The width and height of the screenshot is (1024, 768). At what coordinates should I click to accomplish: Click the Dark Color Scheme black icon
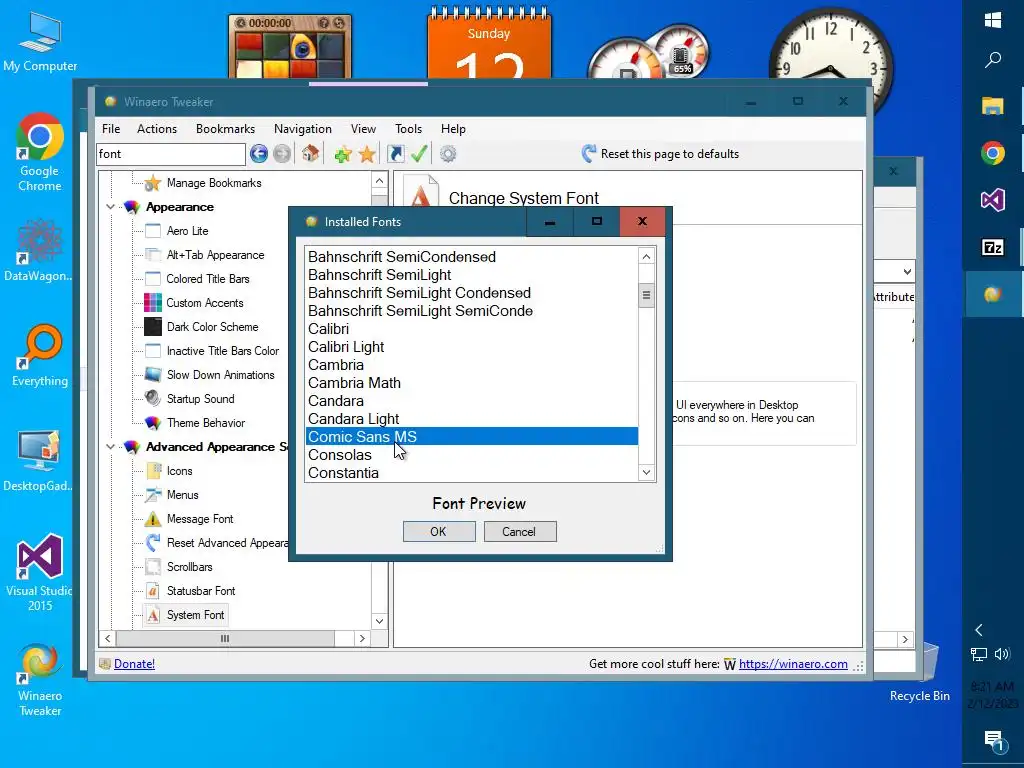tap(153, 327)
